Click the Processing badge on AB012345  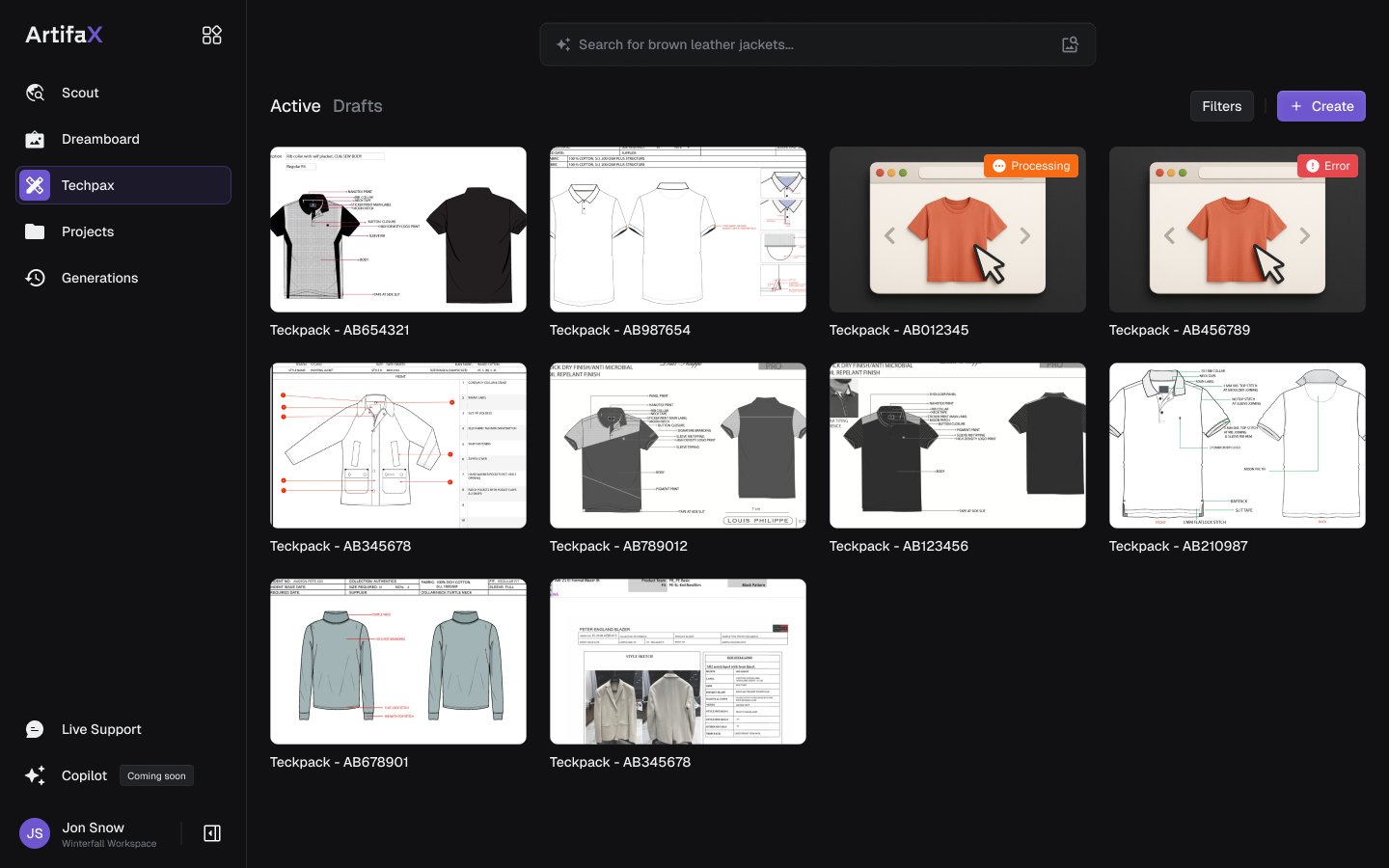[x=1031, y=166]
